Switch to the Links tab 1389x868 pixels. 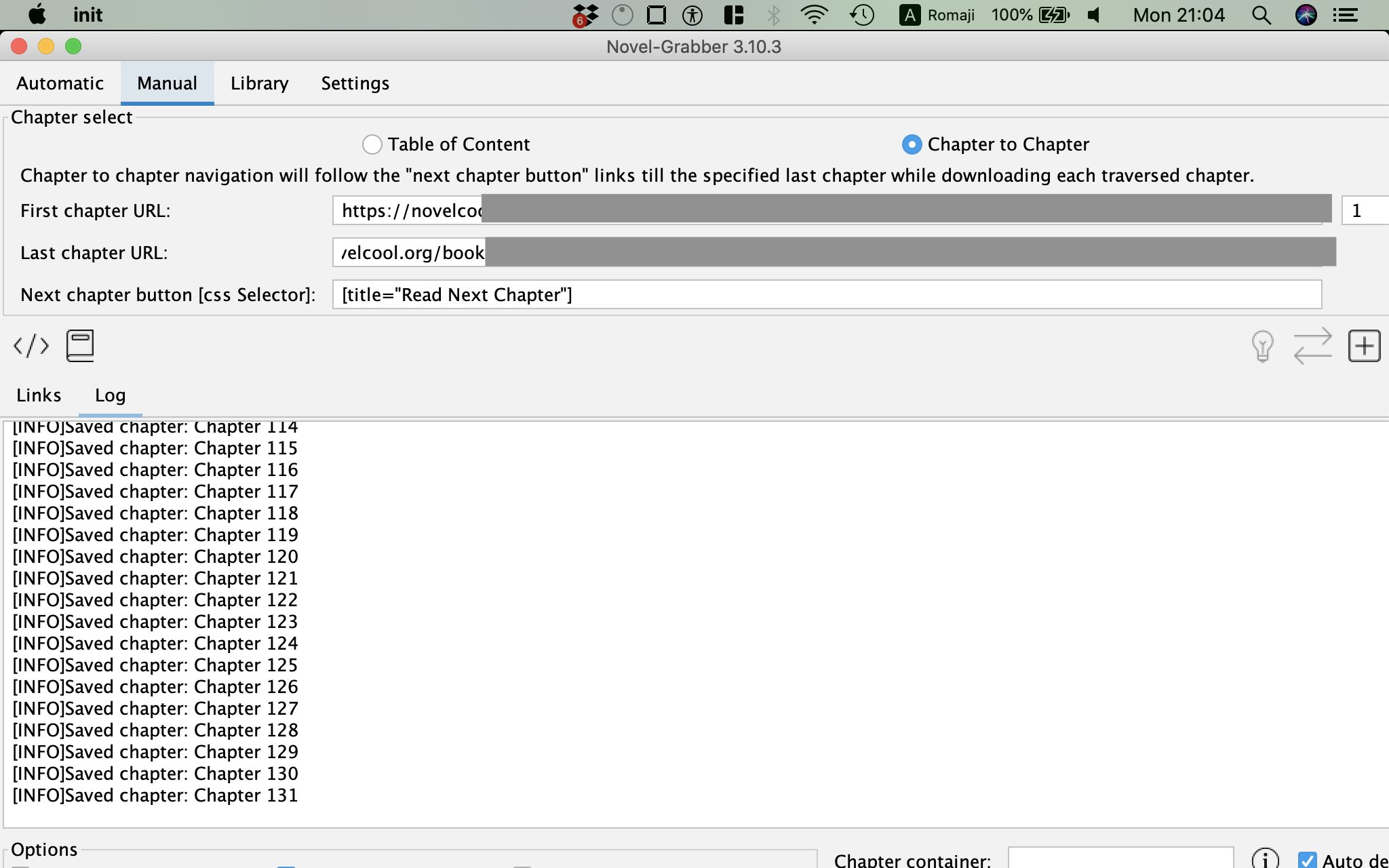[38, 395]
